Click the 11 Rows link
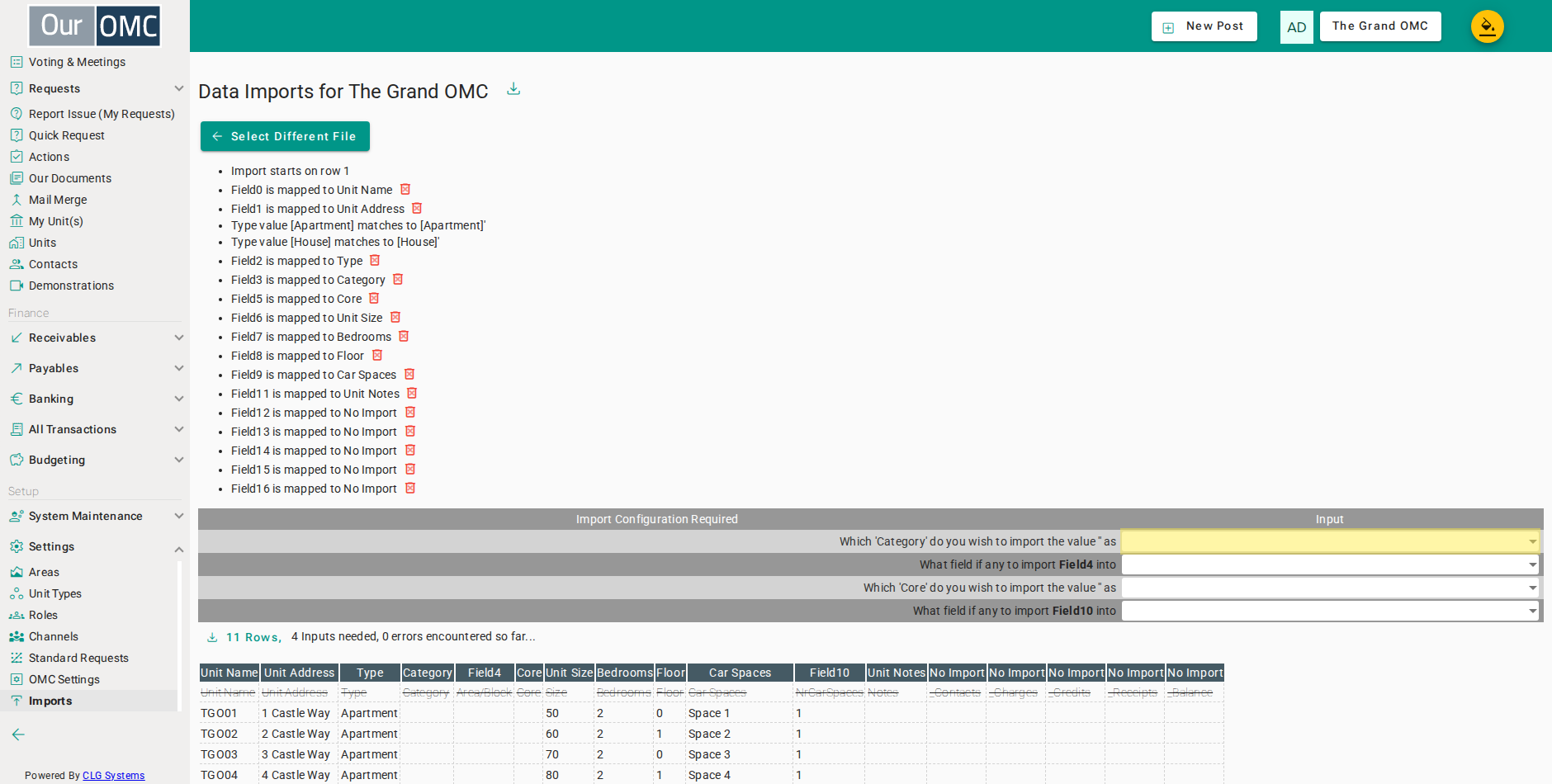The image size is (1552, 784). [253, 637]
